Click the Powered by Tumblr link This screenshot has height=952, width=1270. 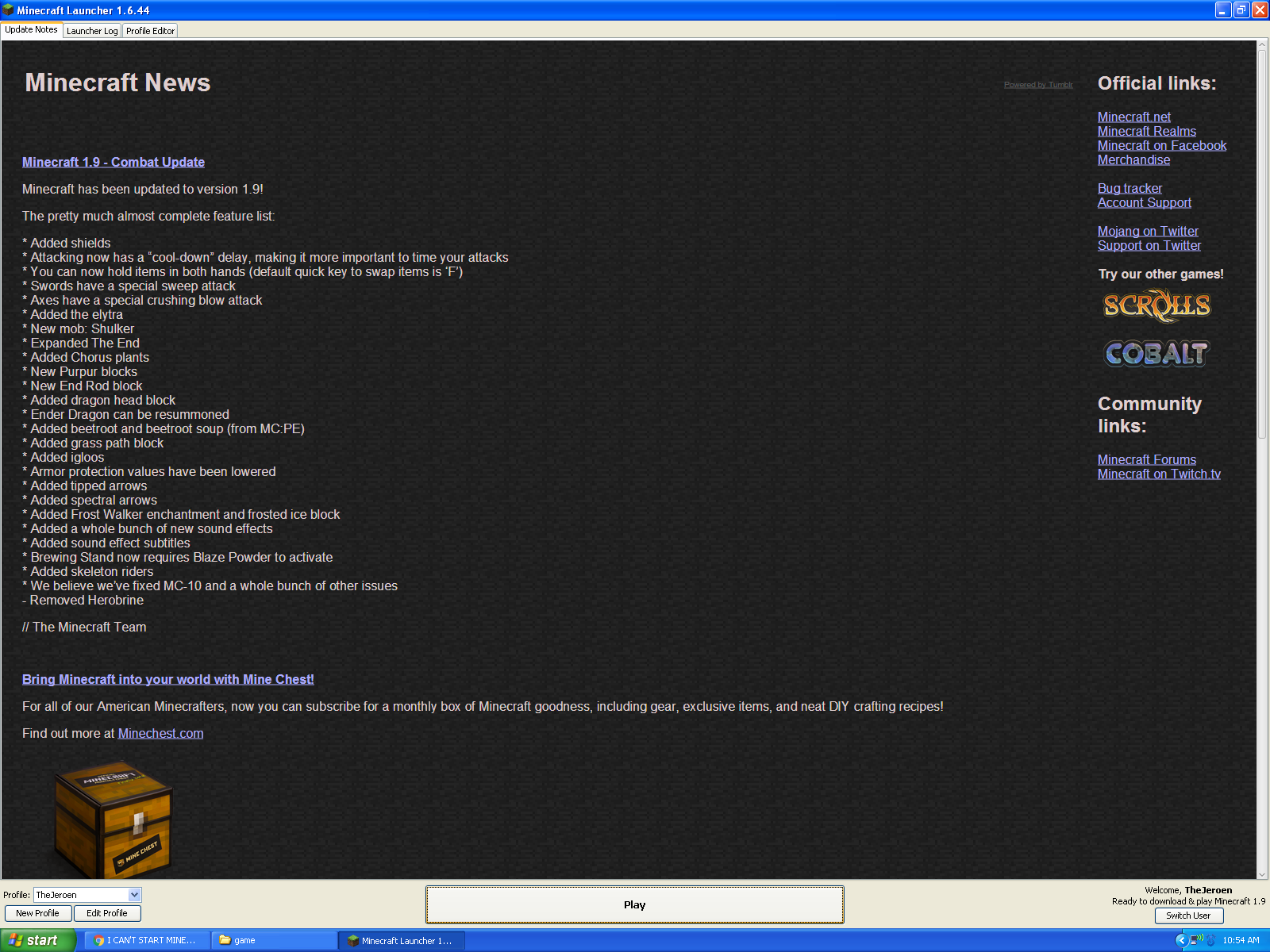pyautogui.click(x=1038, y=85)
